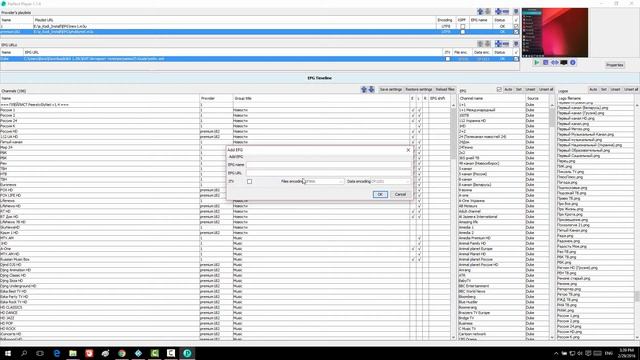Sort channels by Group title column
Screen dimensions: 640x360
tap(321, 98)
